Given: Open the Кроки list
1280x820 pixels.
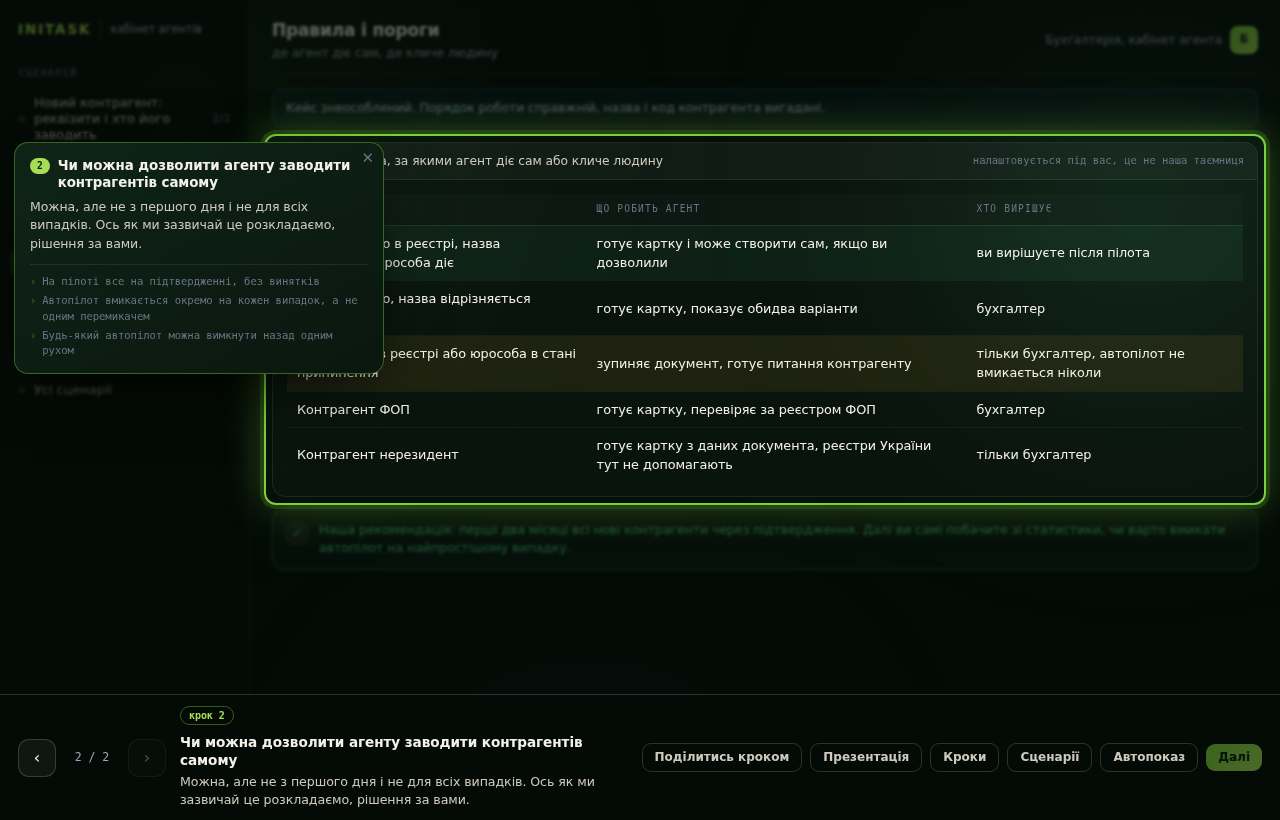Looking at the screenshot, I should coord(965,757).
